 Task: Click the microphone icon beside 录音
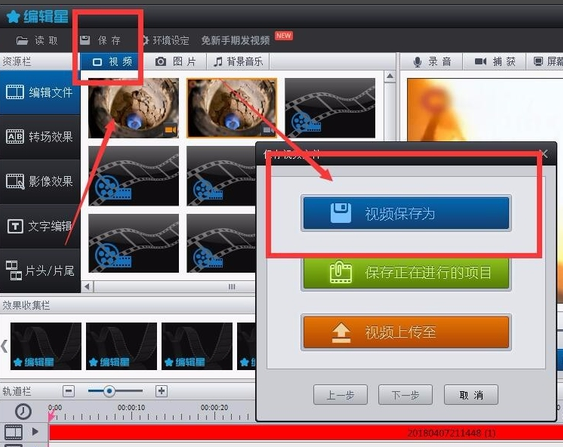417,62
